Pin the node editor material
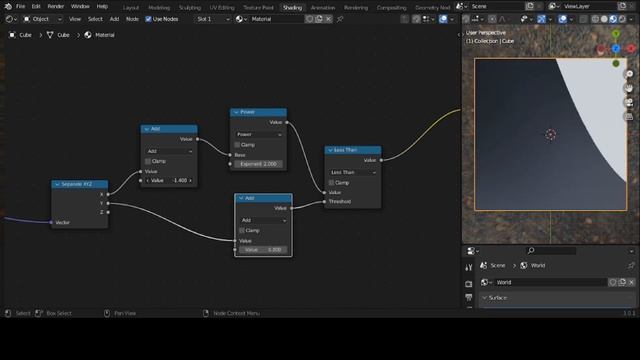 coord(340,19)
